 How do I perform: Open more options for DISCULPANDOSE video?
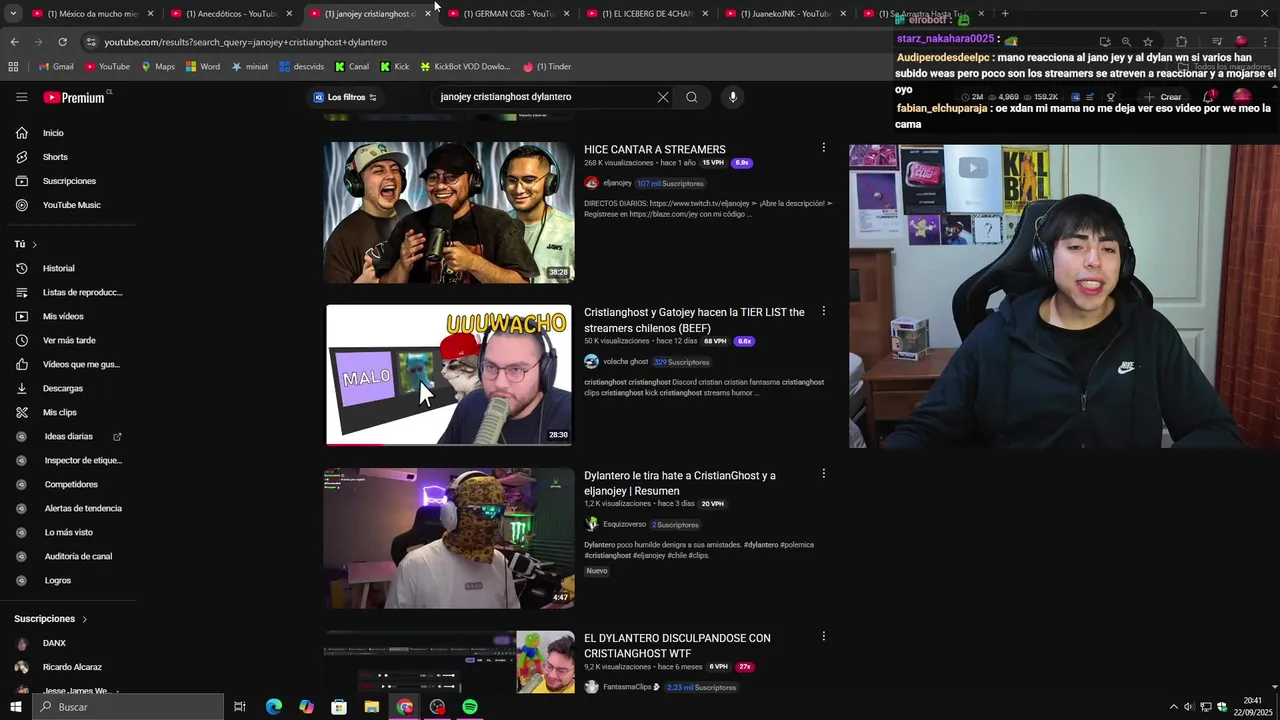823,636
